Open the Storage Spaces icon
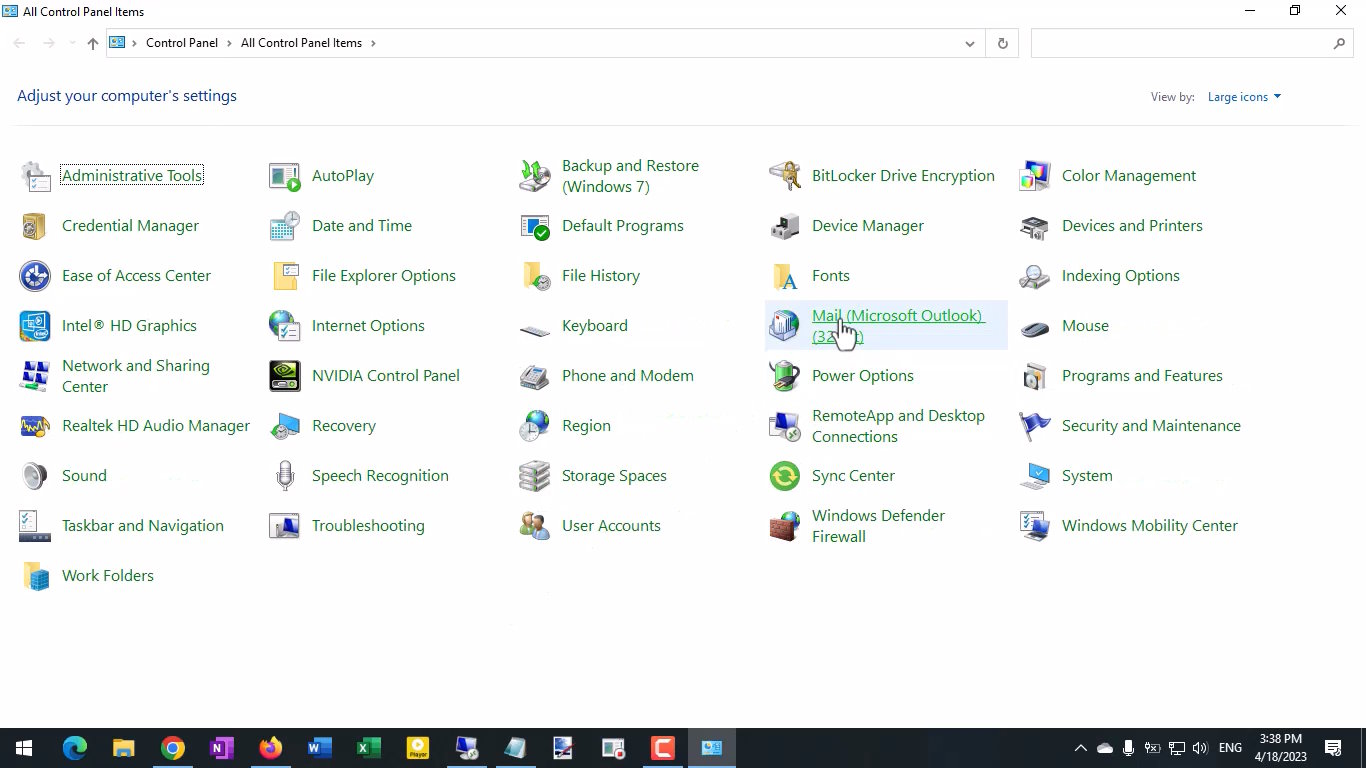 pyautogui.click(x=535, y=476)
